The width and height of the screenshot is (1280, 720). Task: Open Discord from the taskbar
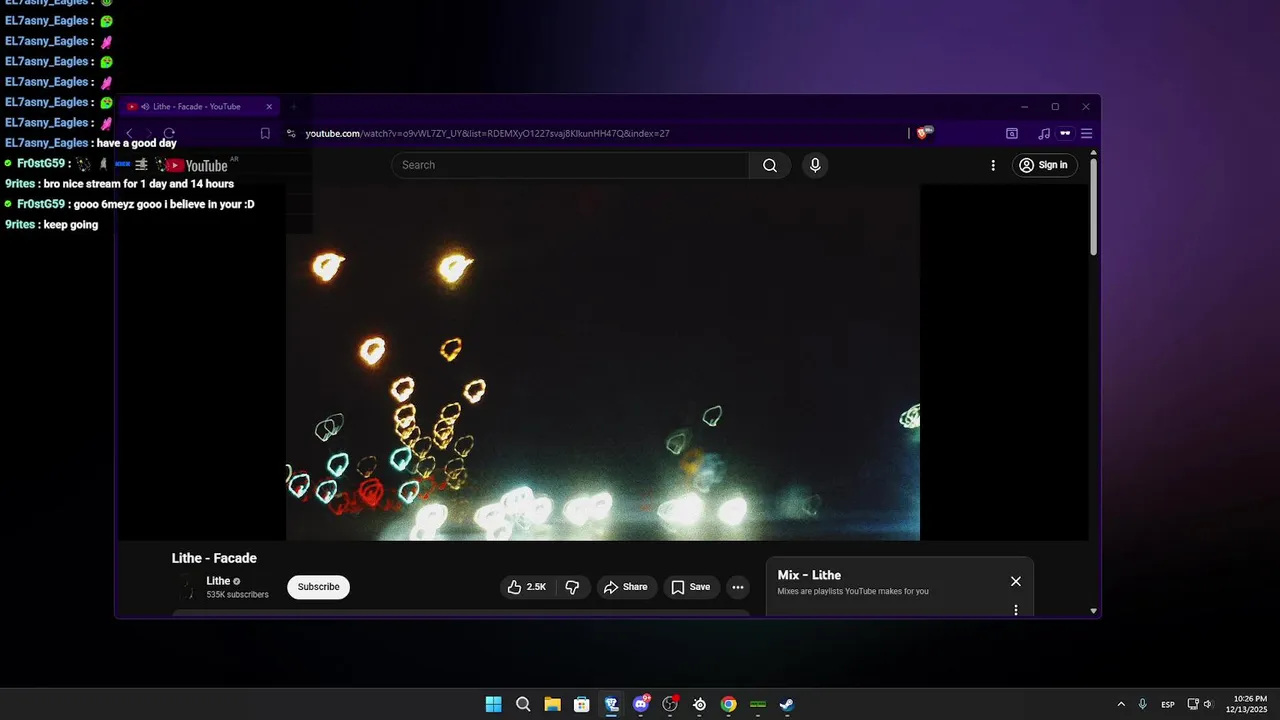click(x=641, y=704)
